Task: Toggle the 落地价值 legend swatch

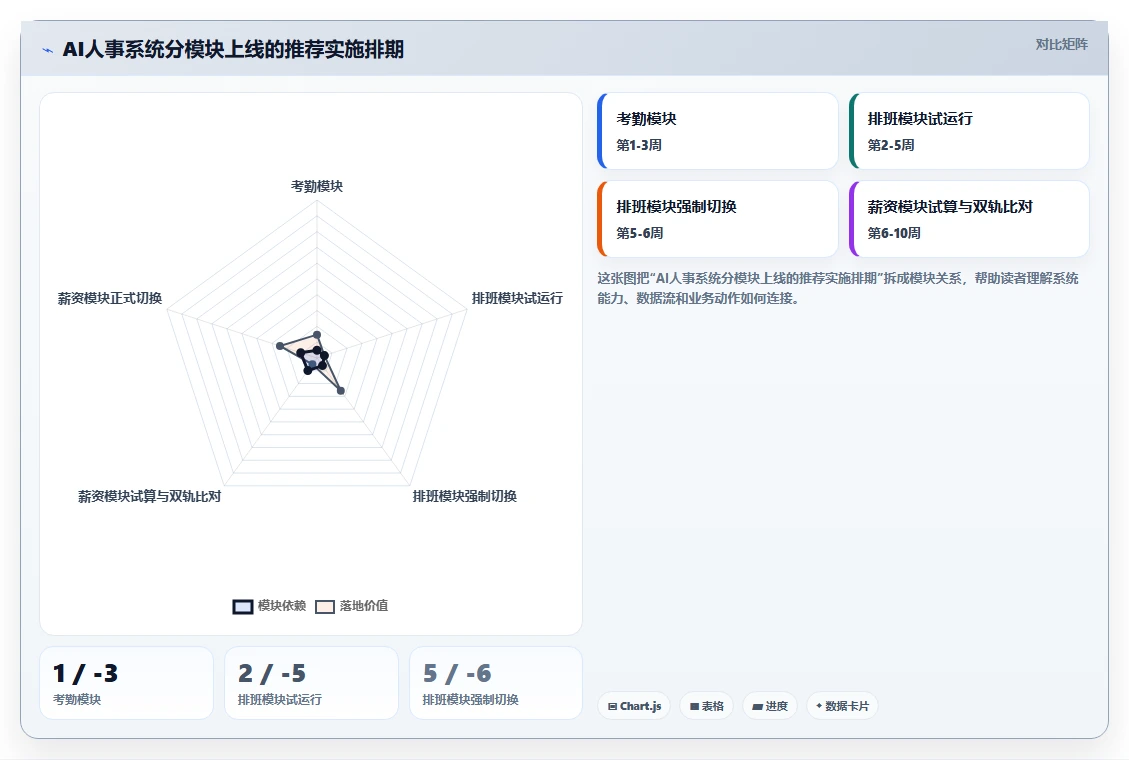Action: click(x=325, y=607)
